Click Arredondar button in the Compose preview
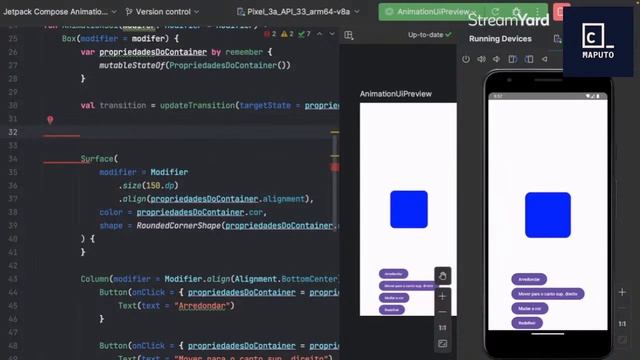Image resolution: width=640 pixels, height=360 pixels. (393, 274)
